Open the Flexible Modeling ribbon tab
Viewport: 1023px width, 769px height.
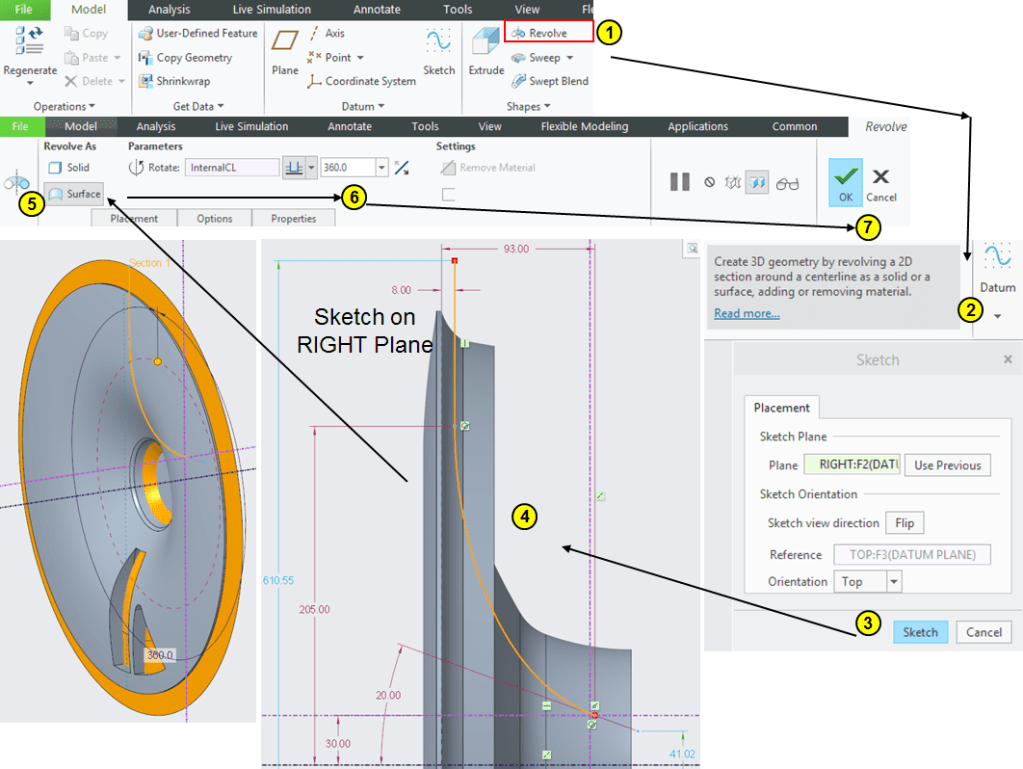point(584,127)
